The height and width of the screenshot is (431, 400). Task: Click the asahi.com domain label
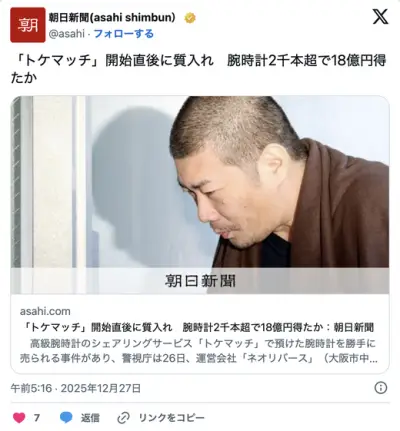45,311
